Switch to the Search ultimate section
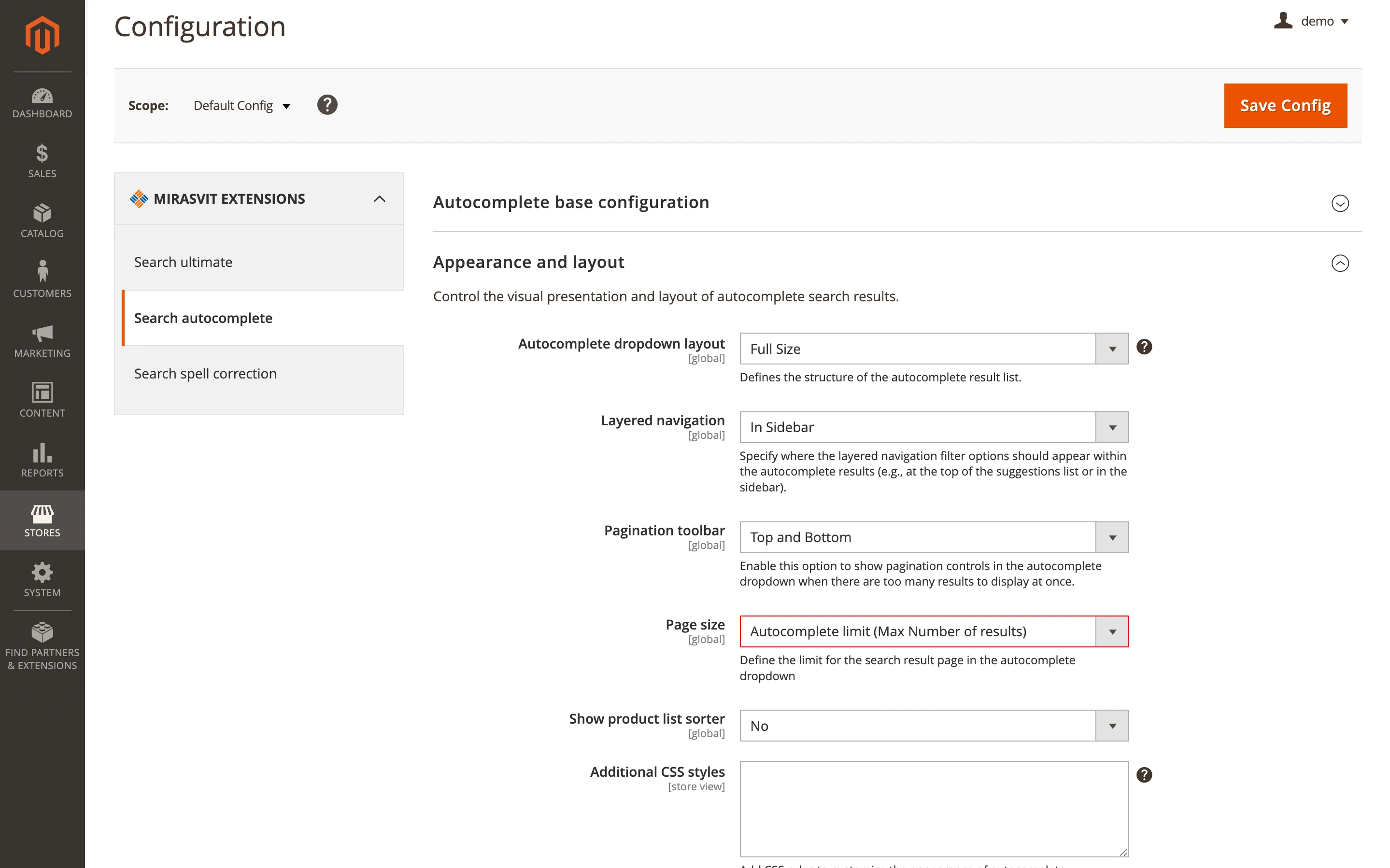The image size is (1390, 868). pyautogui.click(x=183, y=262)
